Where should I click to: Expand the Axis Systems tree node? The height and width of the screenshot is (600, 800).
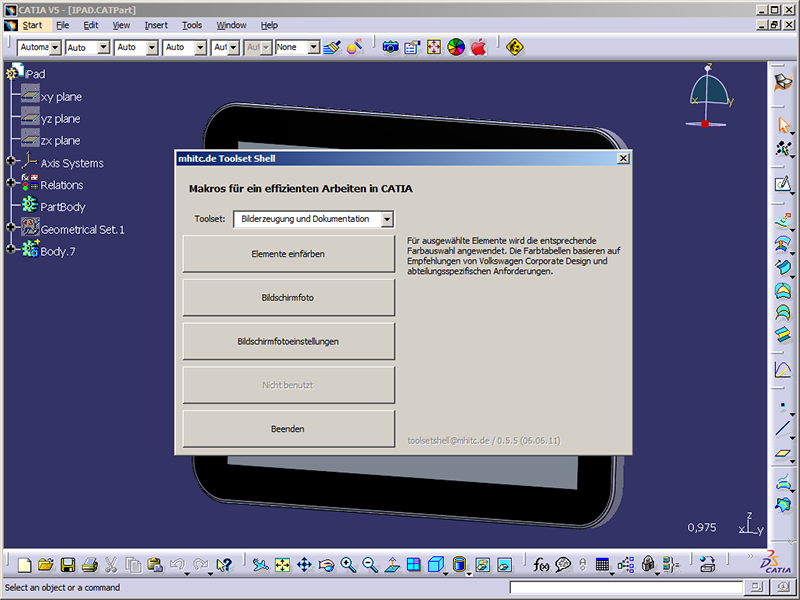[x=11, y=161]
